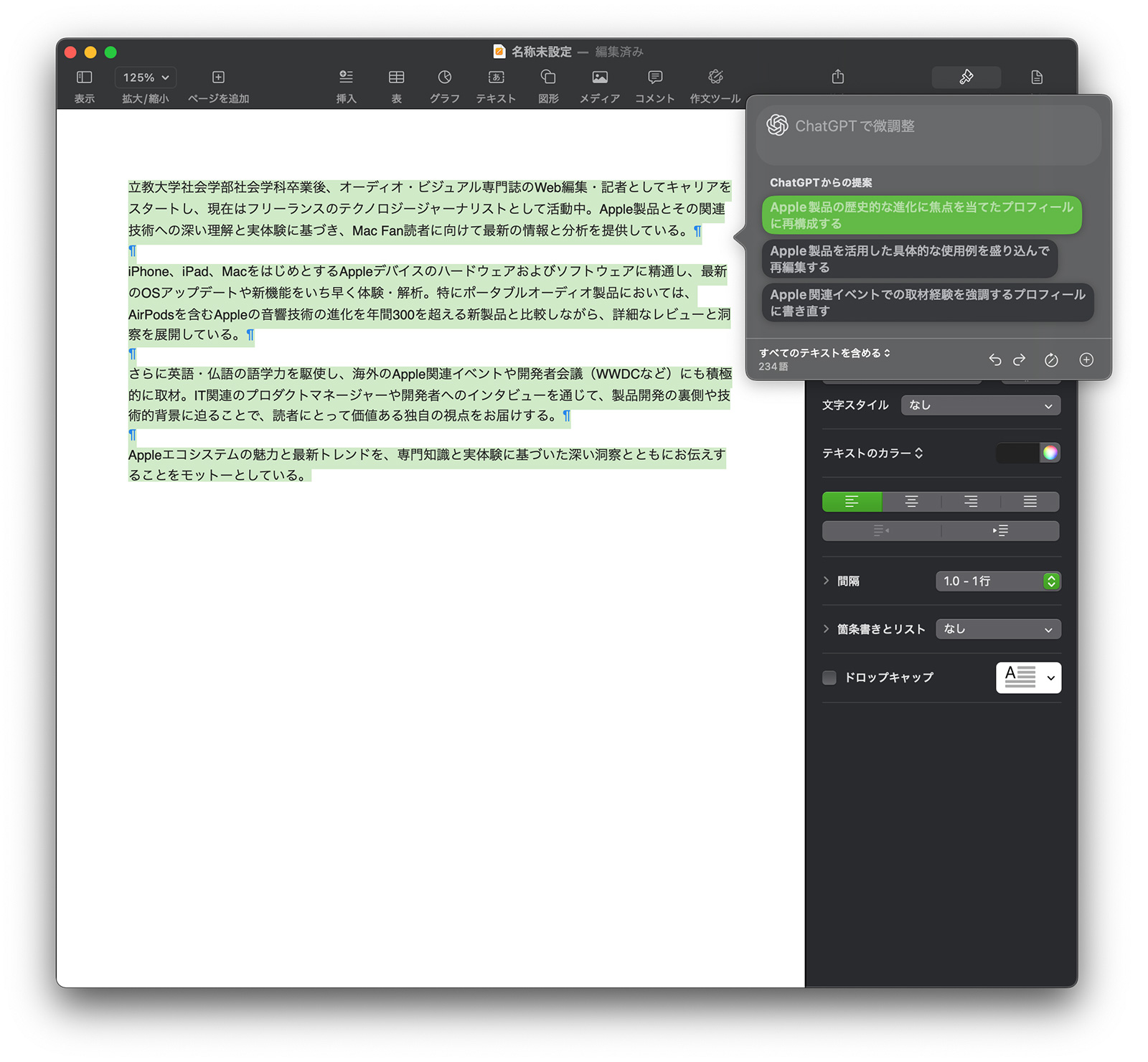Open the Document inspector icon

pyautogui.click(x=1037, y=77)
